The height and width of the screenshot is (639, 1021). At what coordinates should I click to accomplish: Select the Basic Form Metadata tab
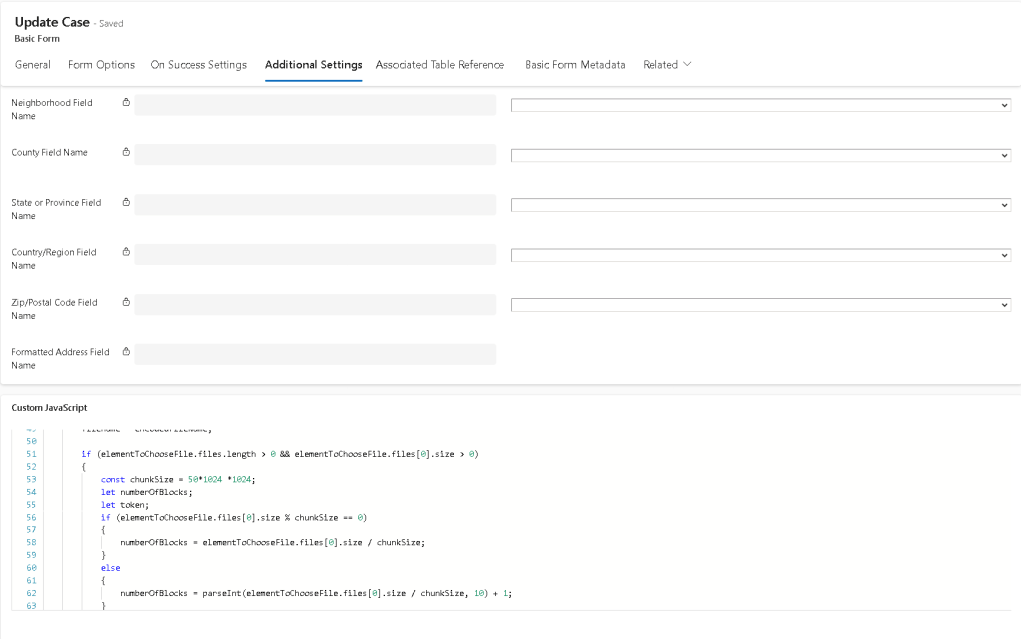click(x=573, y=64)
